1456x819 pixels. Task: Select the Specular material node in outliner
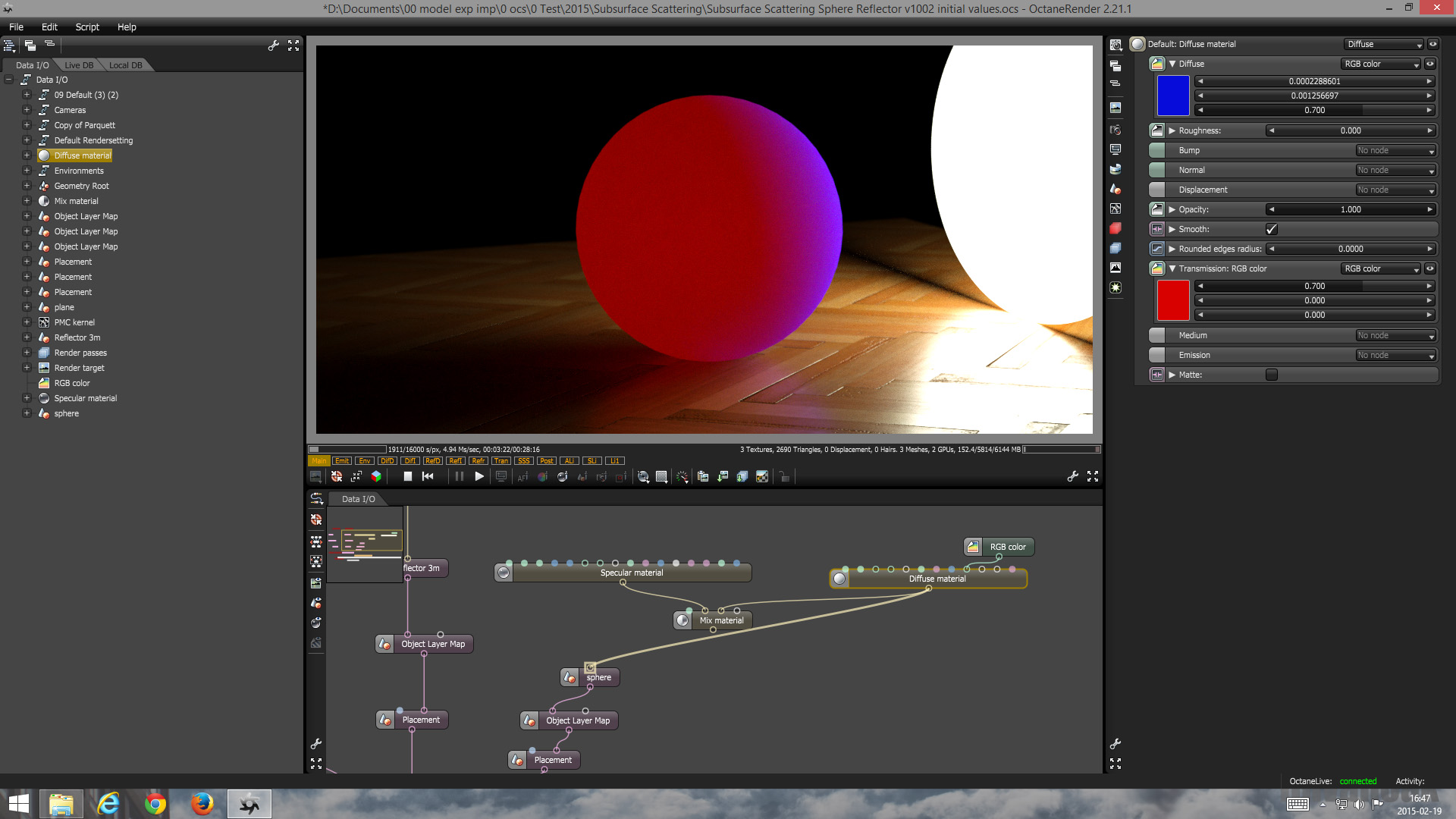(85, 398)
